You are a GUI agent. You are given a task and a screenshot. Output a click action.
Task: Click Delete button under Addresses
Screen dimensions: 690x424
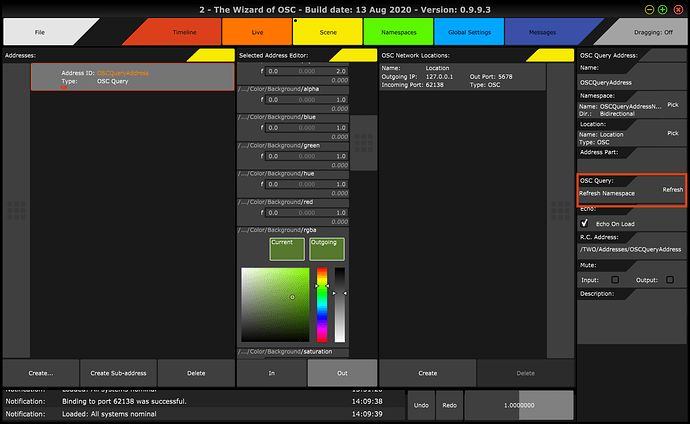tap(196, 373)
